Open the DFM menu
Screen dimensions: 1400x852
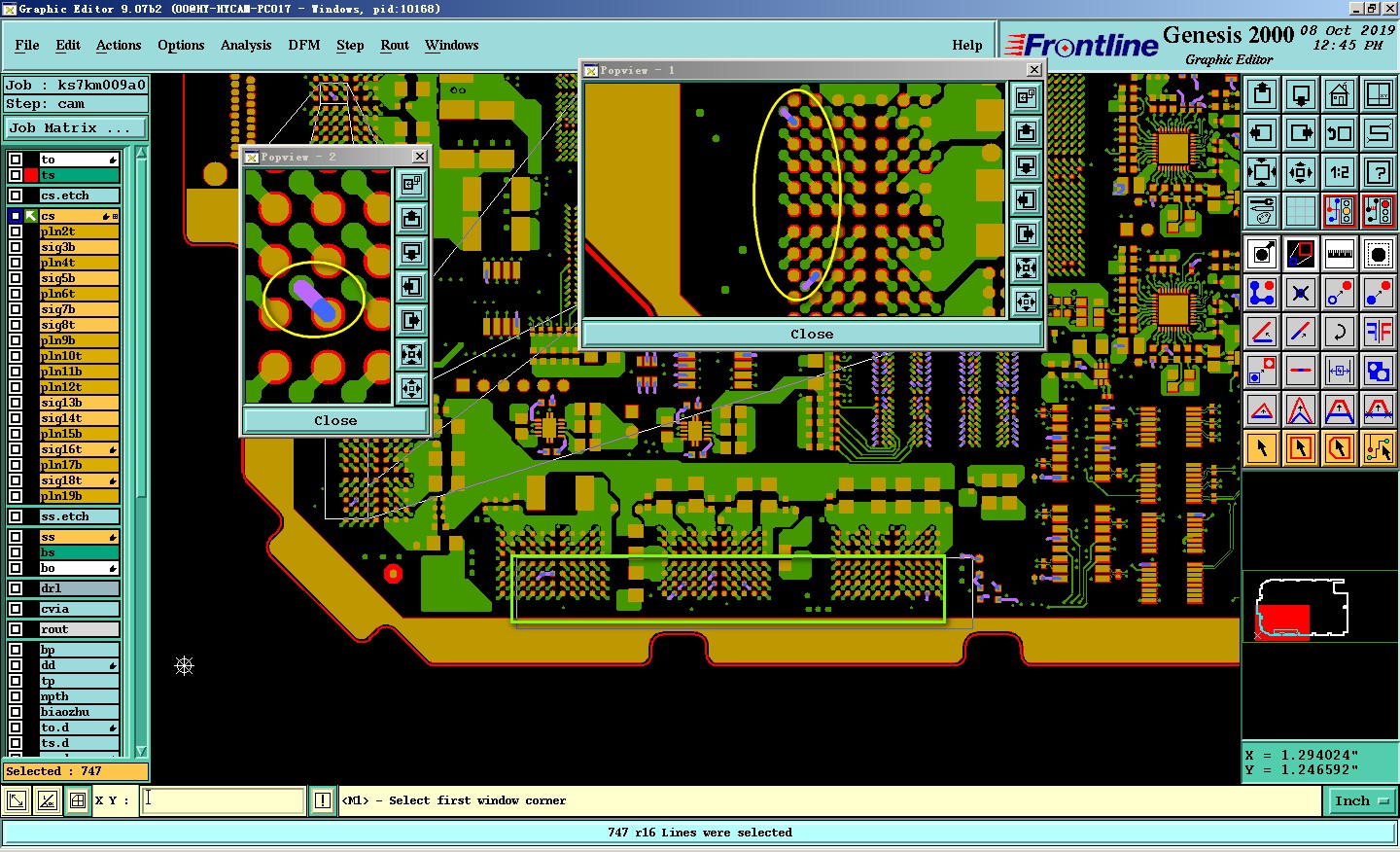tap(304, 45)
